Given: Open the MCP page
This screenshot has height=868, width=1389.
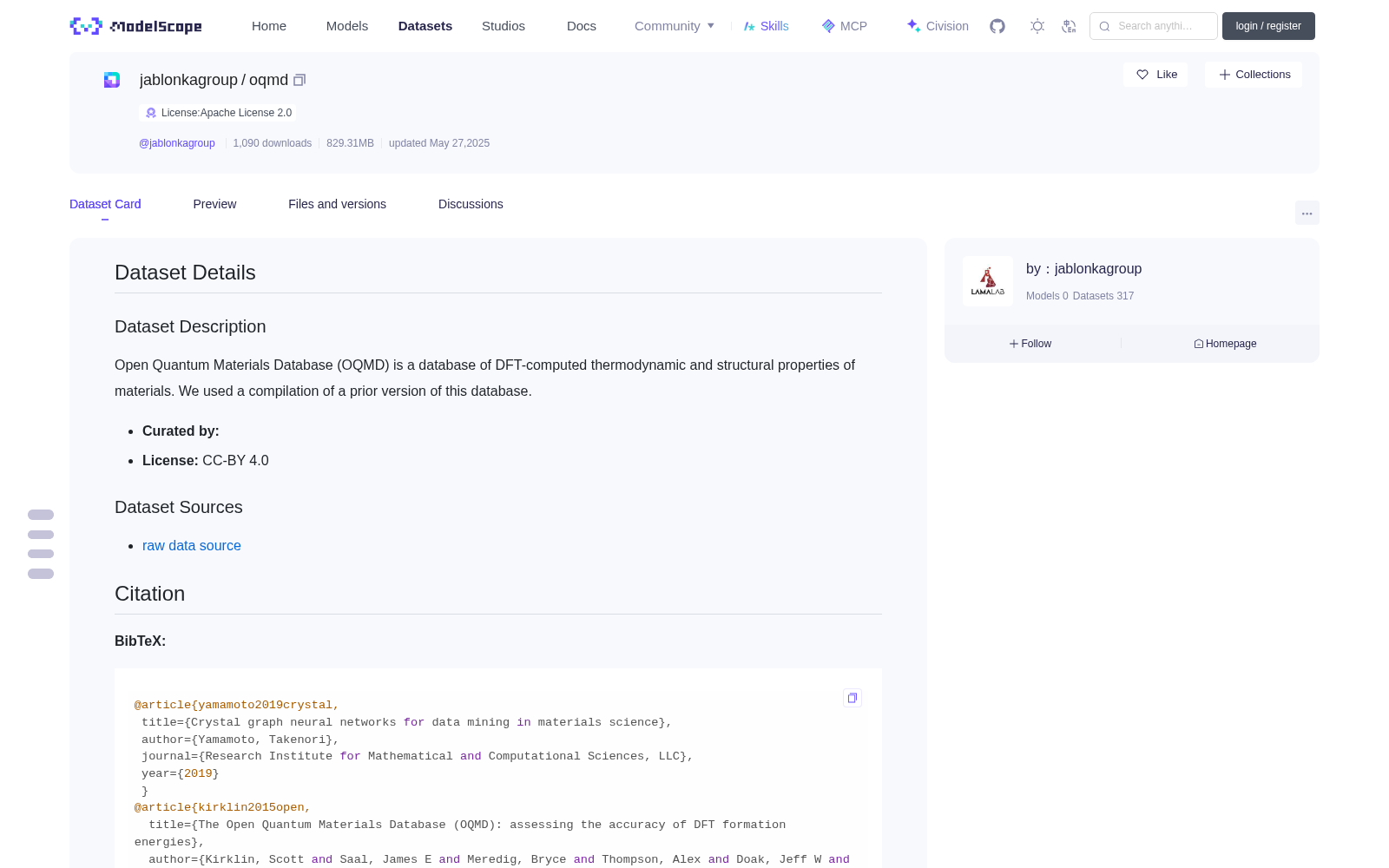Looking at the screenshot, I should coord(844,26).
